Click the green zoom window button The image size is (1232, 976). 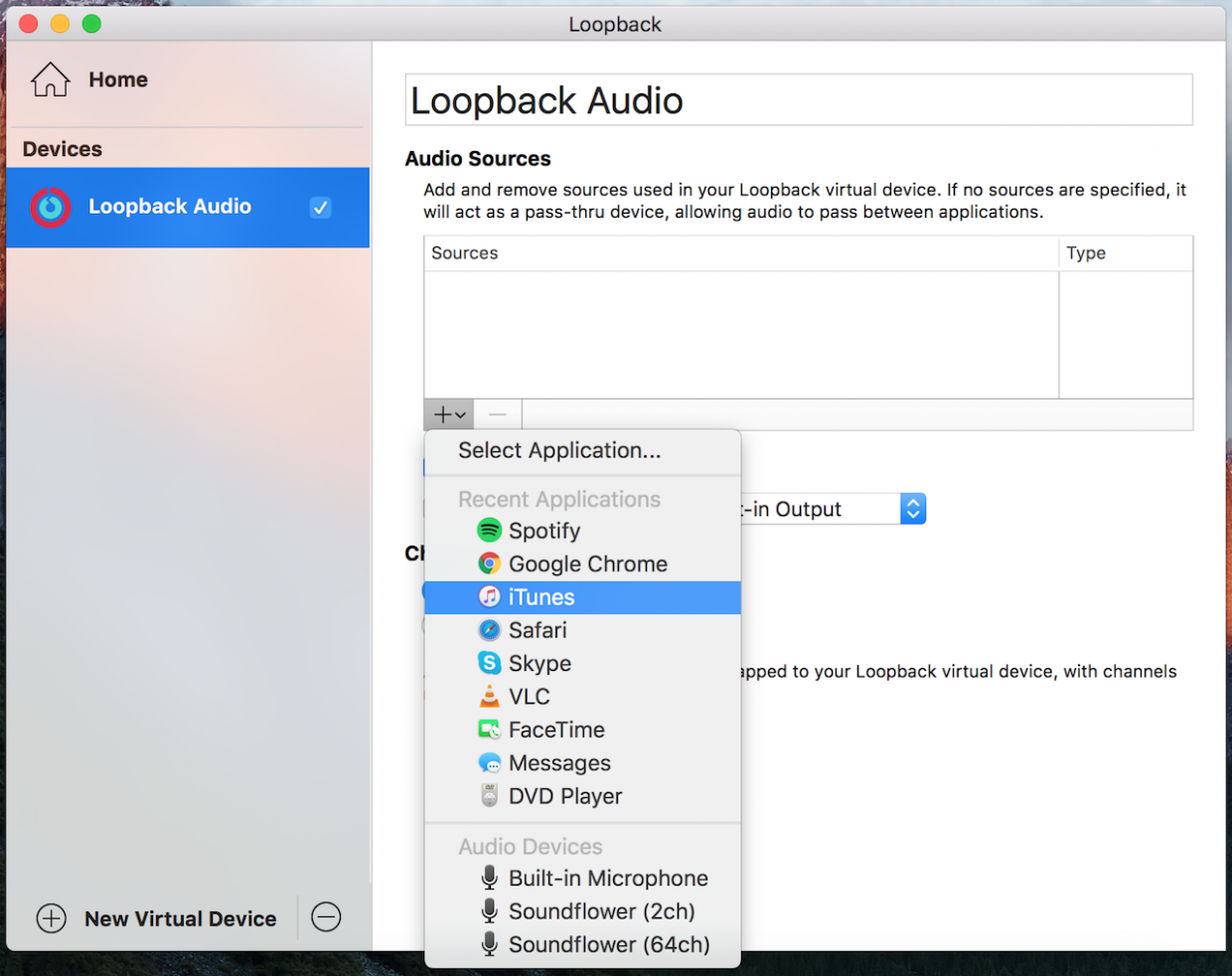[x=91, y=24]
